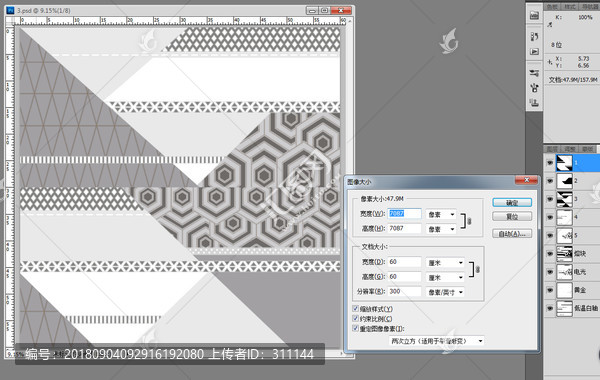This screenshot has height=380, width=600.
Task: Switch to the first tab above the Info panel
Action: coord(552,7)
